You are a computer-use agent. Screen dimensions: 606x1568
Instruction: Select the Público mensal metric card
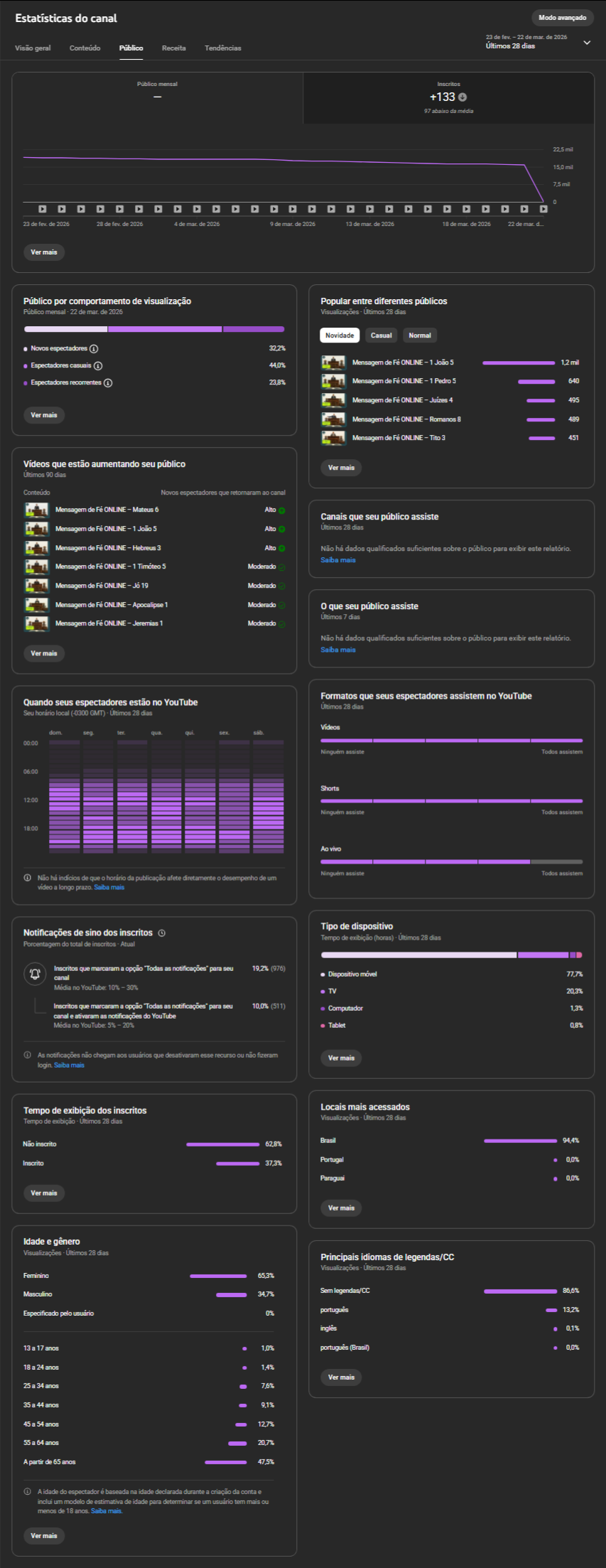click(158, 98)
